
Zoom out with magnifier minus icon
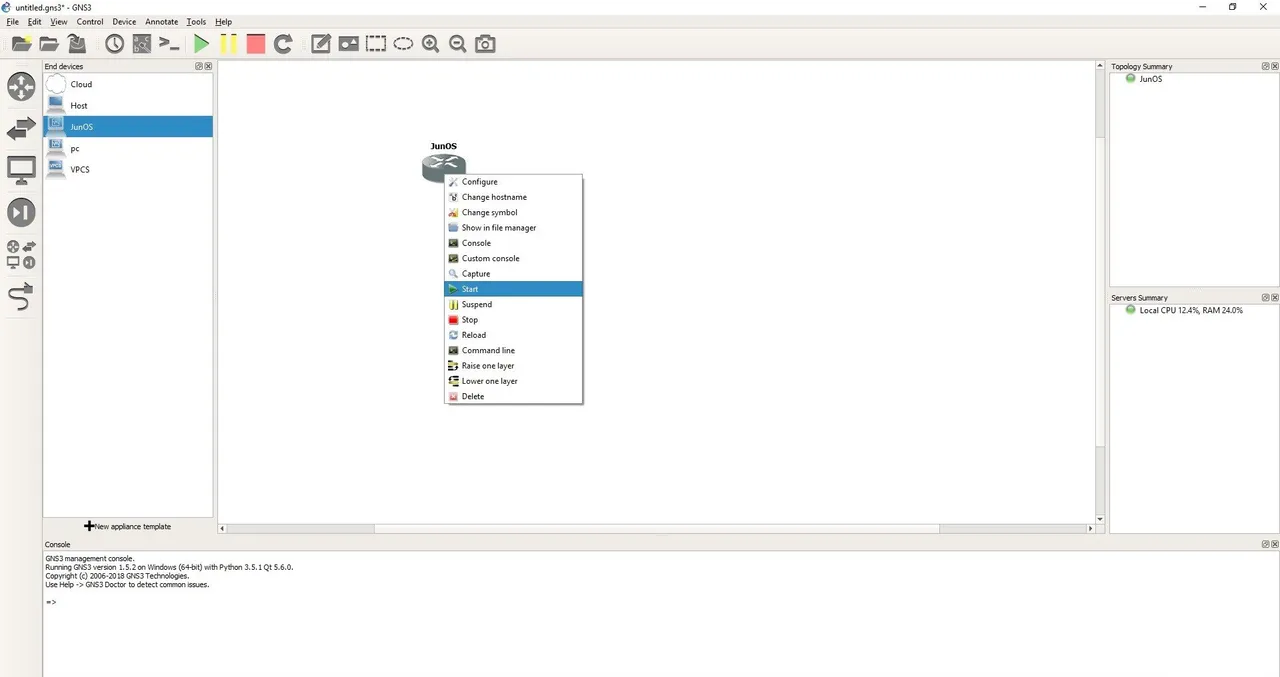point(458,44)
